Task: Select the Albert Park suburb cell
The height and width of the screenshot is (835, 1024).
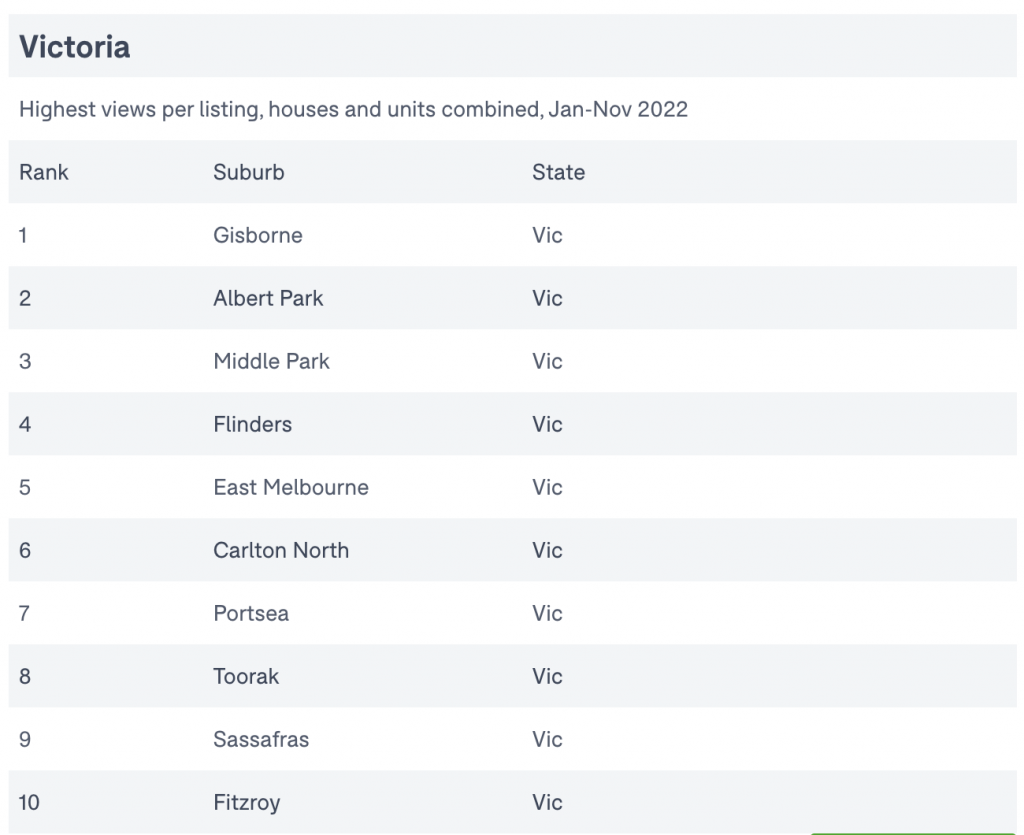Action: click(x=268, y=298)
